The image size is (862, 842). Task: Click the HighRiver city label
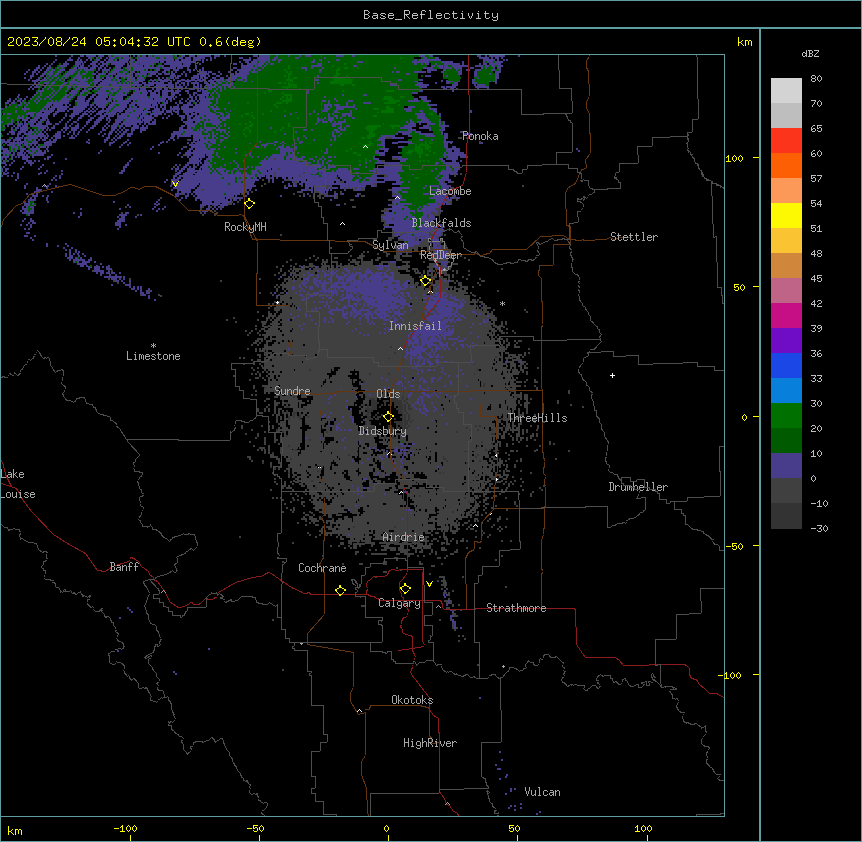(x=430, y=743)
